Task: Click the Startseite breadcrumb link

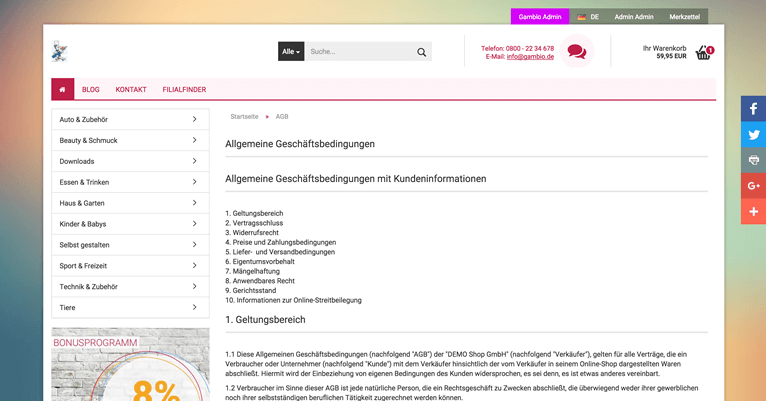Action: [x=244, y=117]
